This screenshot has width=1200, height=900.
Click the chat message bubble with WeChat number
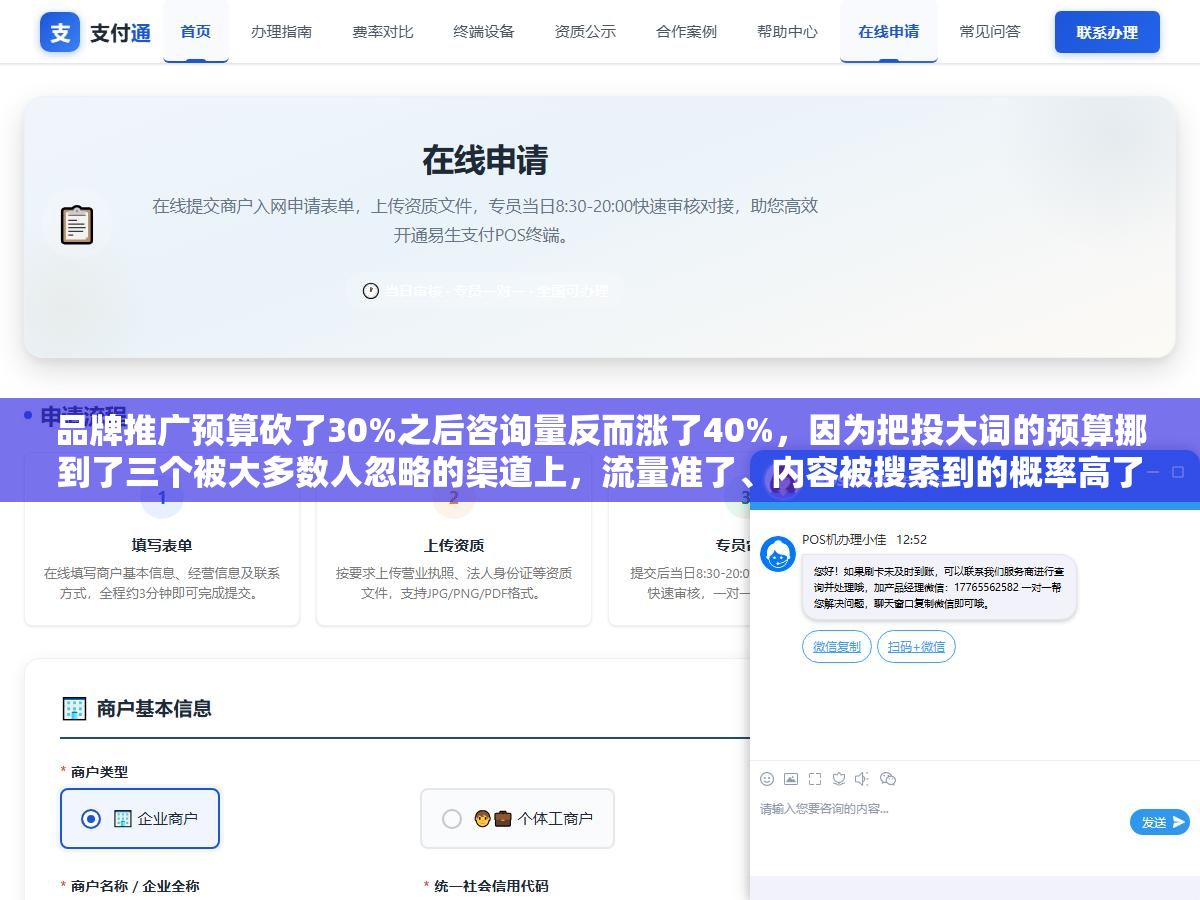pyautogui.click(x=939, y=587)
